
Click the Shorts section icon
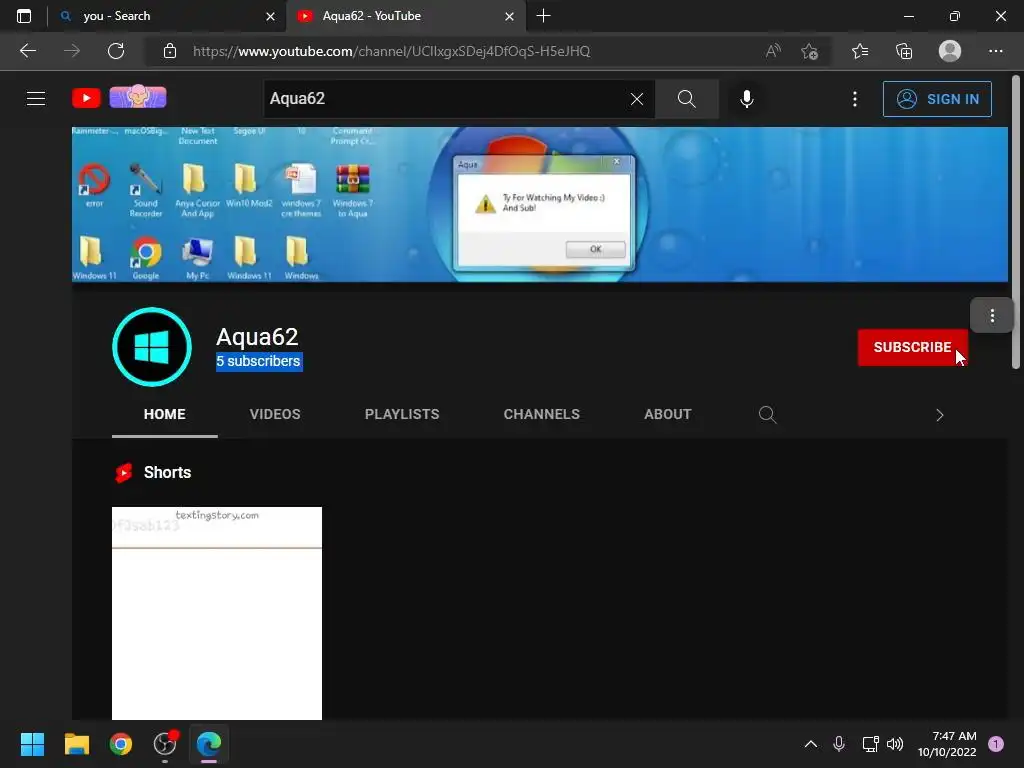tap(123, 472)
